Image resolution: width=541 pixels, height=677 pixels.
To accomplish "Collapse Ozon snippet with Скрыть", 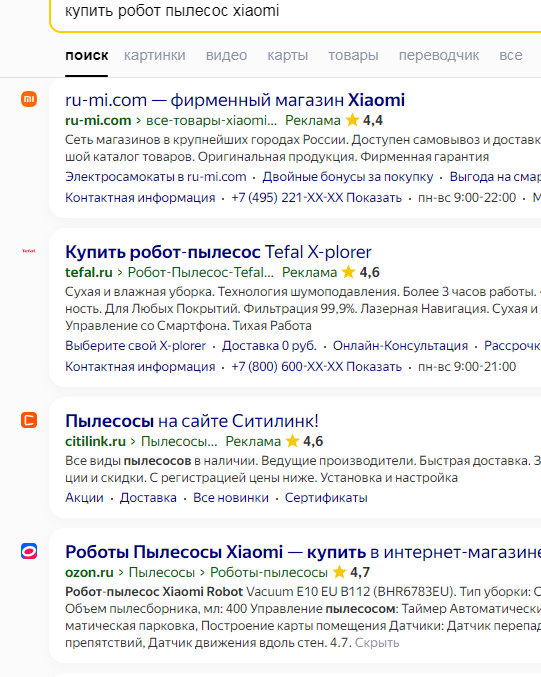I will pos(377,643).
